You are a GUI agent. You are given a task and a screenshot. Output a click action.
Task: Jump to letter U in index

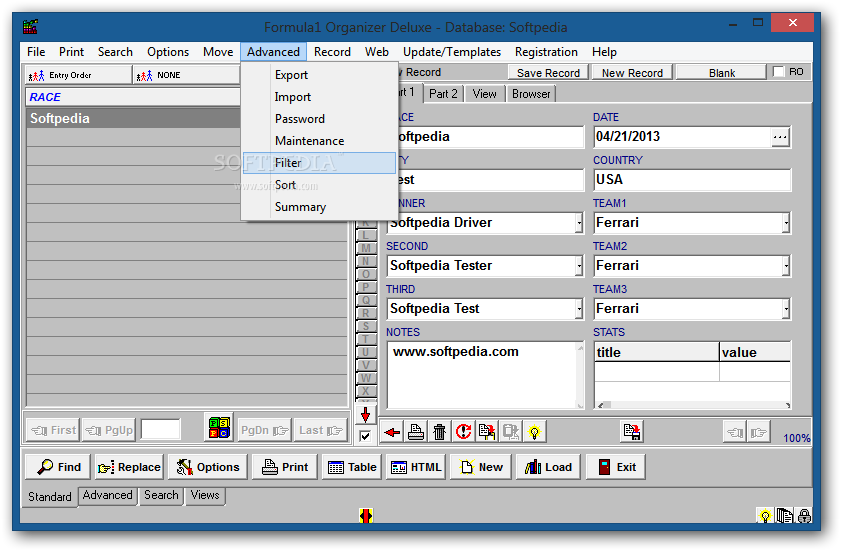365,352
